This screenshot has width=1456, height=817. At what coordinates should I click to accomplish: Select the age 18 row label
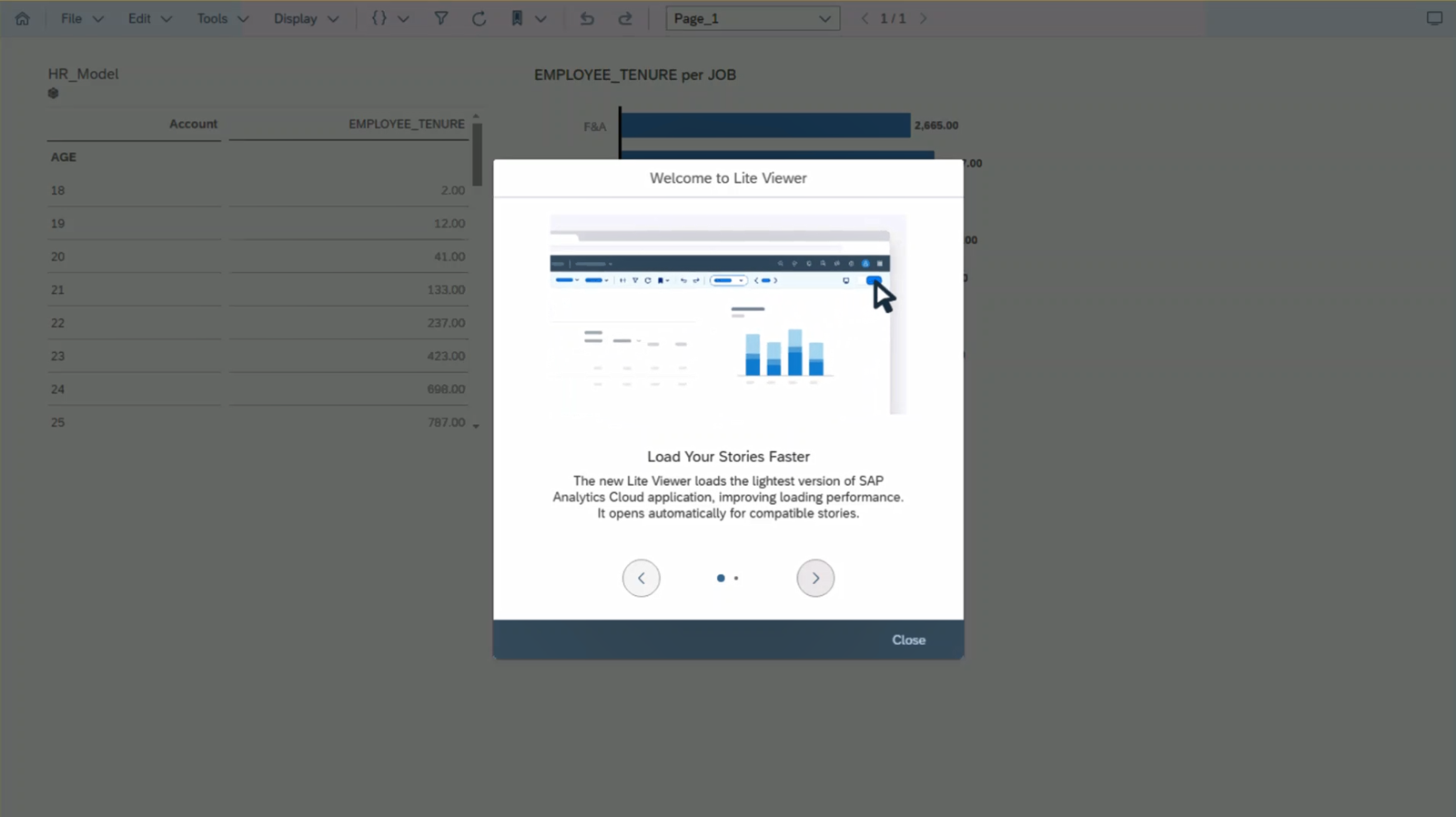pos(57,190)
